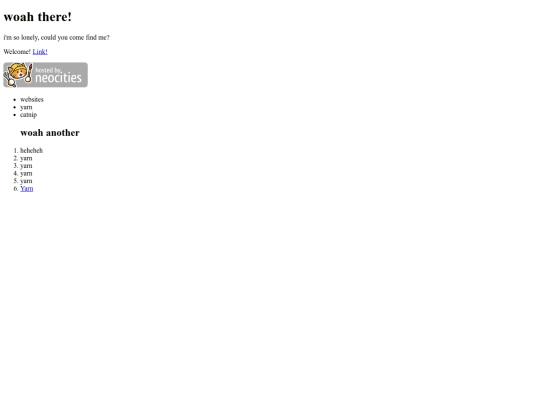
Task: Click the 'Link!' hyperlink after Welcome
Action: pyautogui.click(x=40, y=52)
